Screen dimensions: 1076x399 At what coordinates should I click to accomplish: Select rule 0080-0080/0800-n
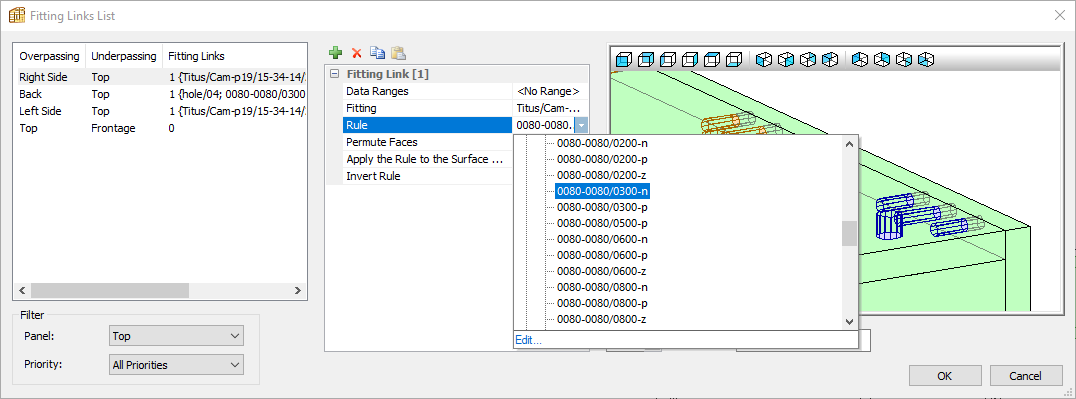pos(602,287)
